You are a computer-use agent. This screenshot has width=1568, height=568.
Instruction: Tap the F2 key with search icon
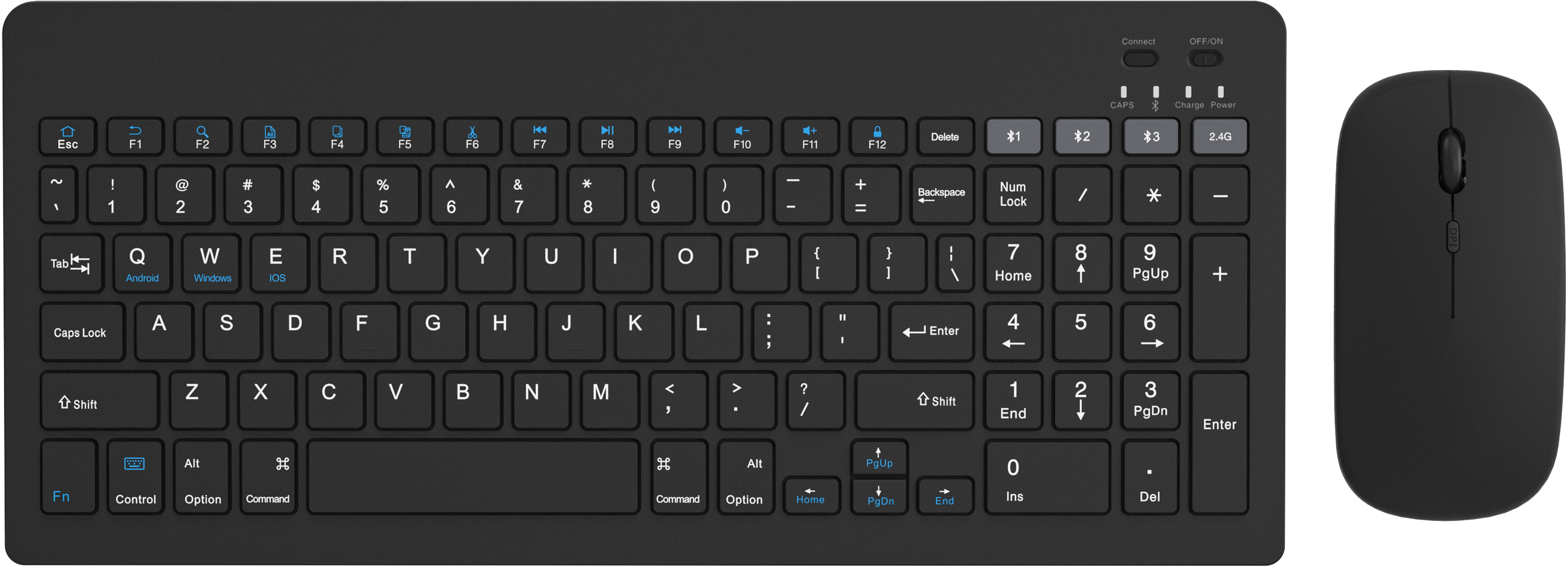(202, 137)
